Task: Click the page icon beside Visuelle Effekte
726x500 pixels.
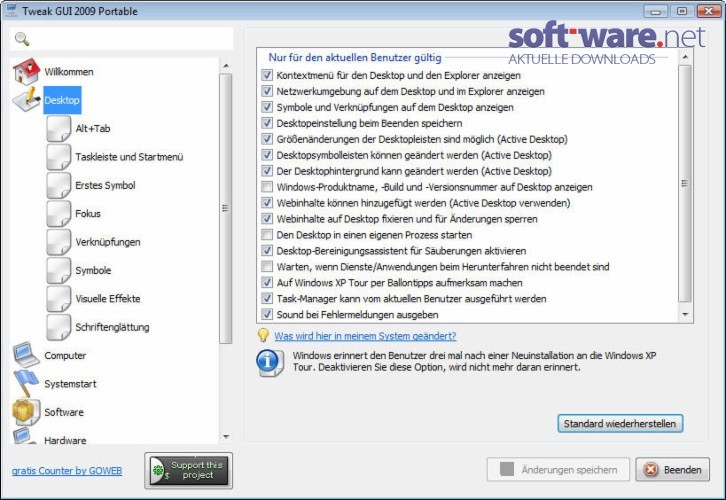Action: pyautogui.click(x=59, y=298)
